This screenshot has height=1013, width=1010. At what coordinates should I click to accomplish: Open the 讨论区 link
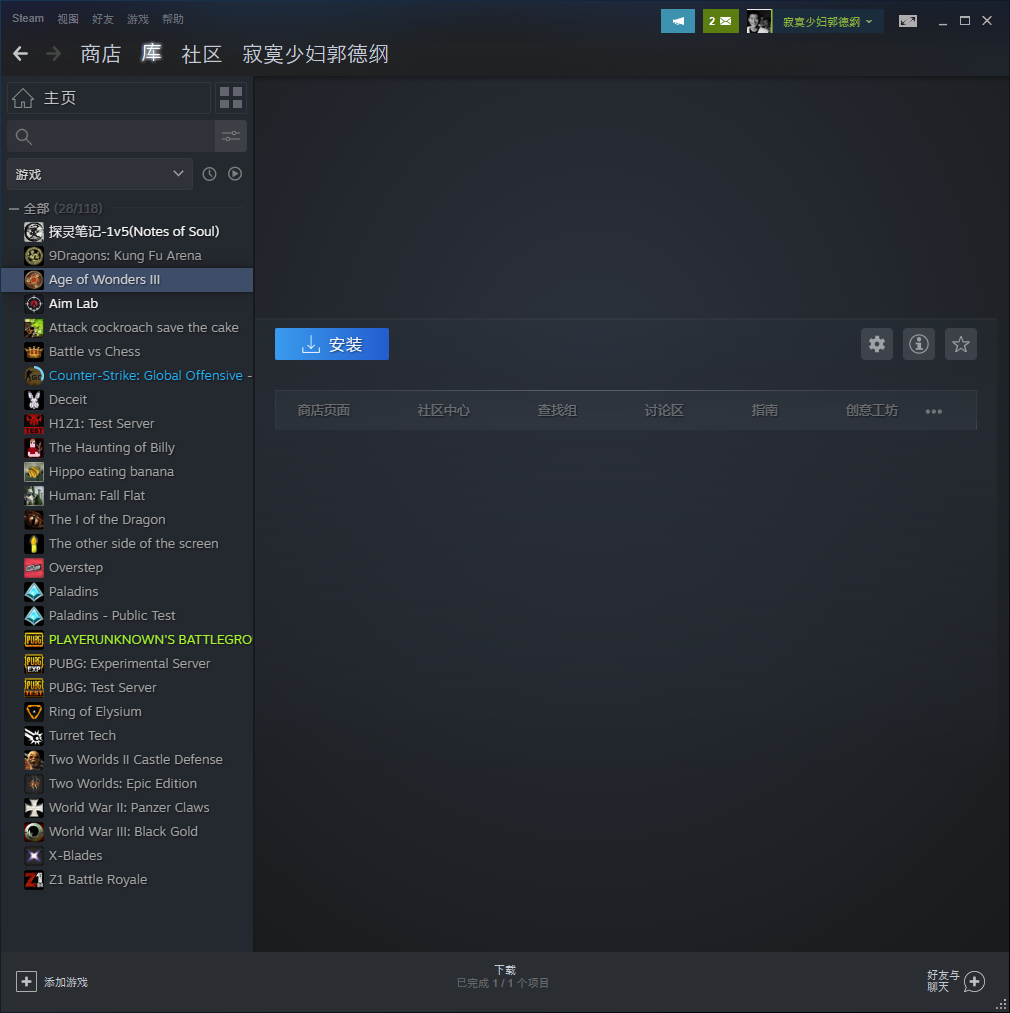click(664, 410)
